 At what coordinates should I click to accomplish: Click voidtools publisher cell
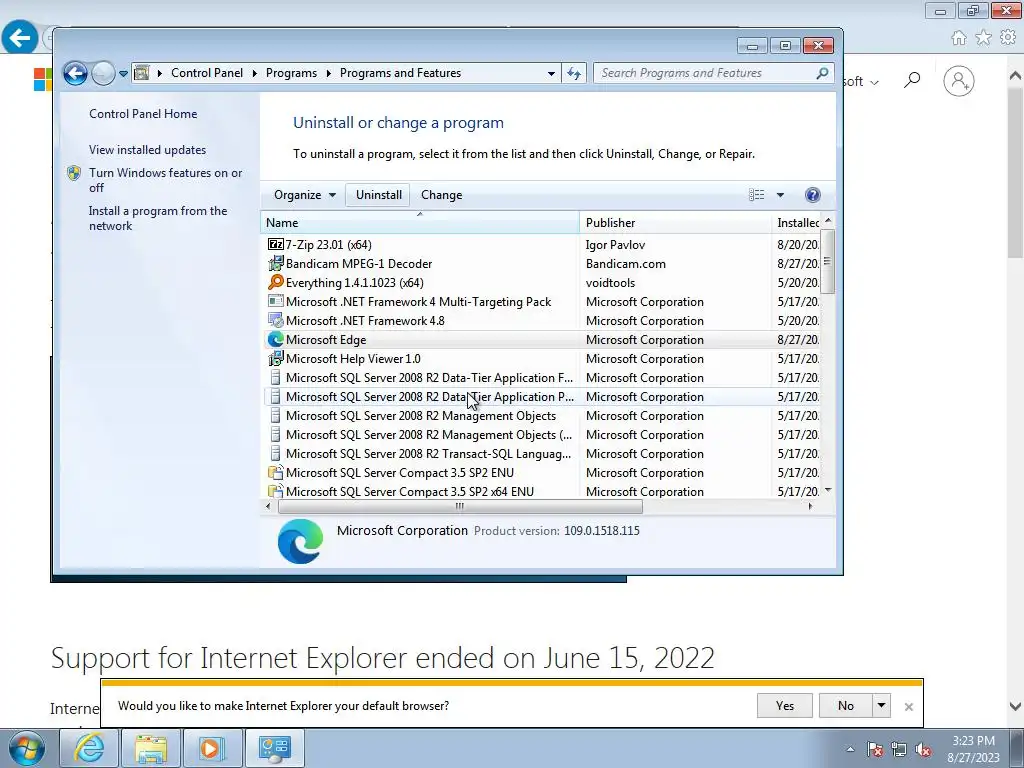pyautogui.click(x=610, y=282)
